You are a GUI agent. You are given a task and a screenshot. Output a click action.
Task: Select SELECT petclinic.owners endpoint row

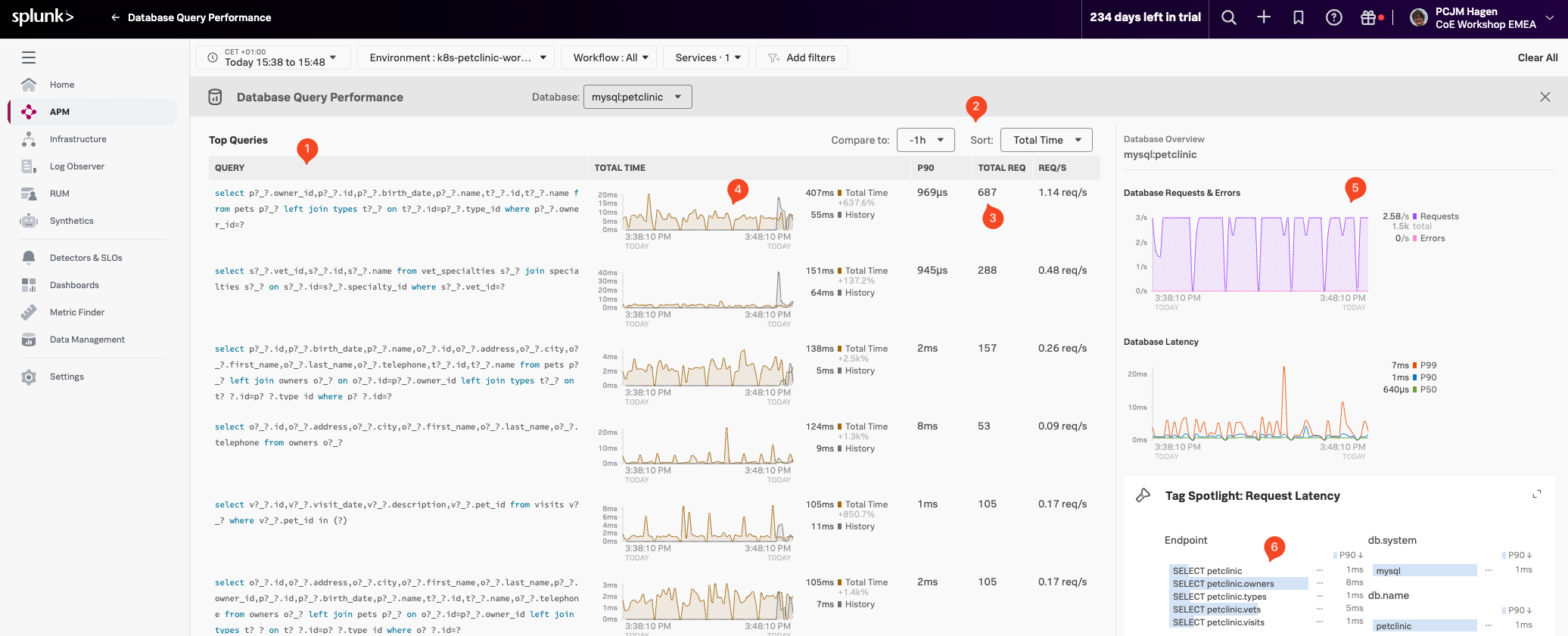click(1223, 584)
